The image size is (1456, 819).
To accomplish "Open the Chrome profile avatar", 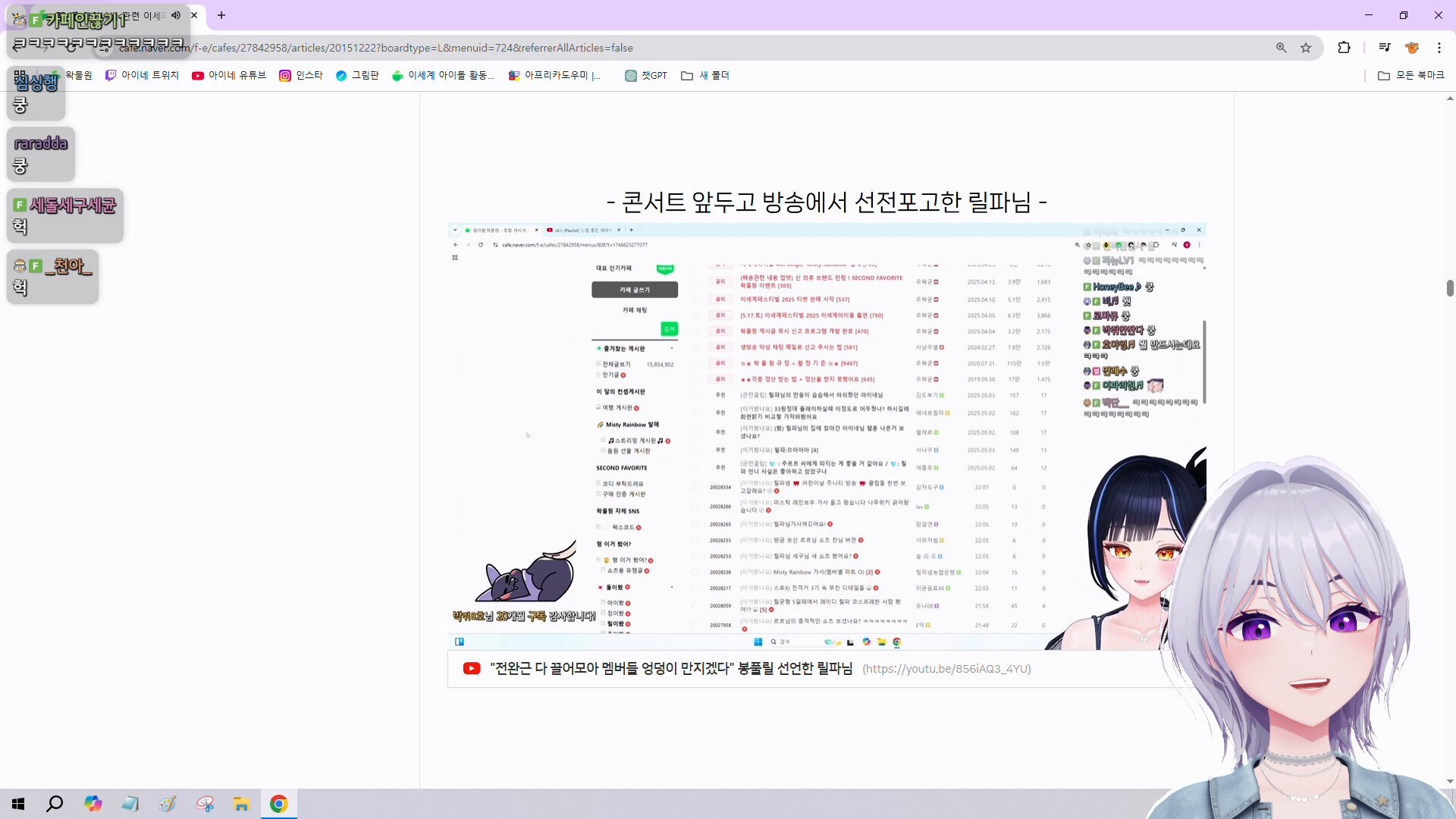I will click(1412, 47).
